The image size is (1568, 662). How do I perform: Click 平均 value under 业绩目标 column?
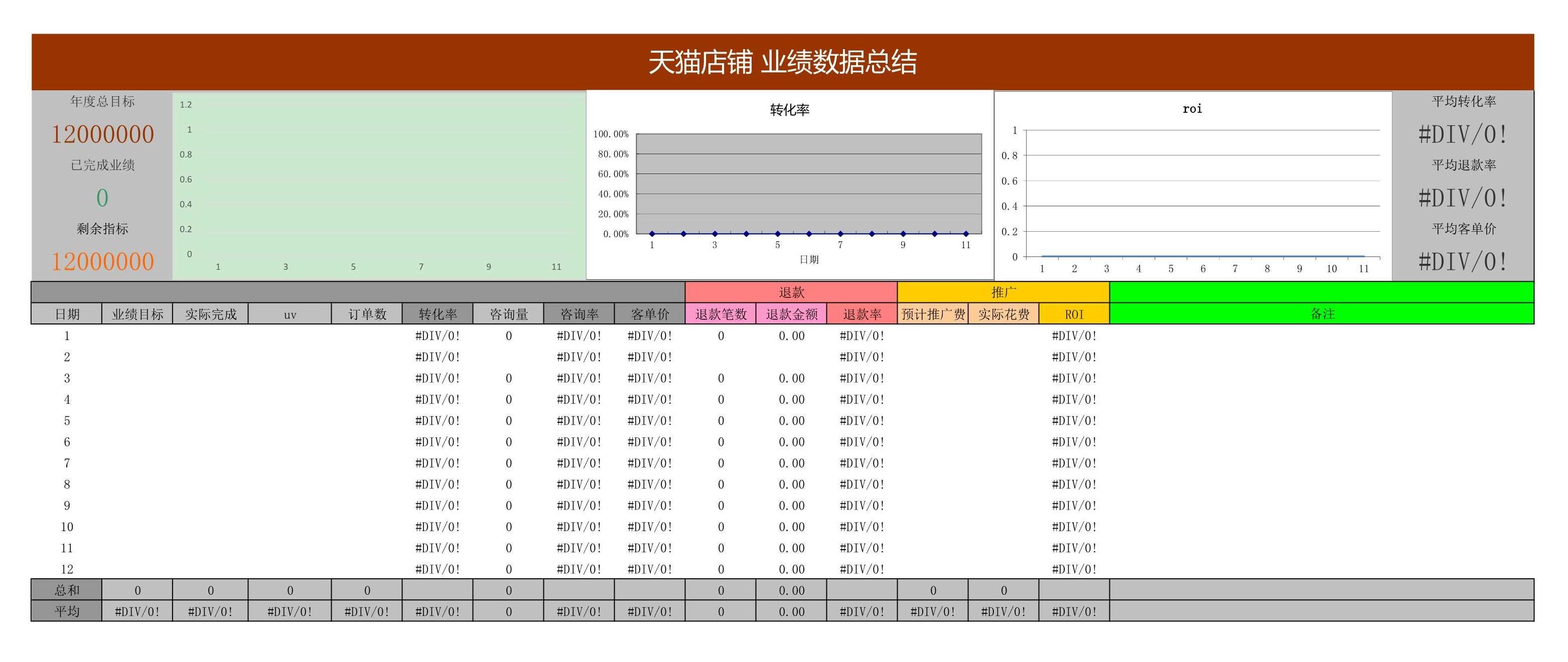(x=137, y=611)
